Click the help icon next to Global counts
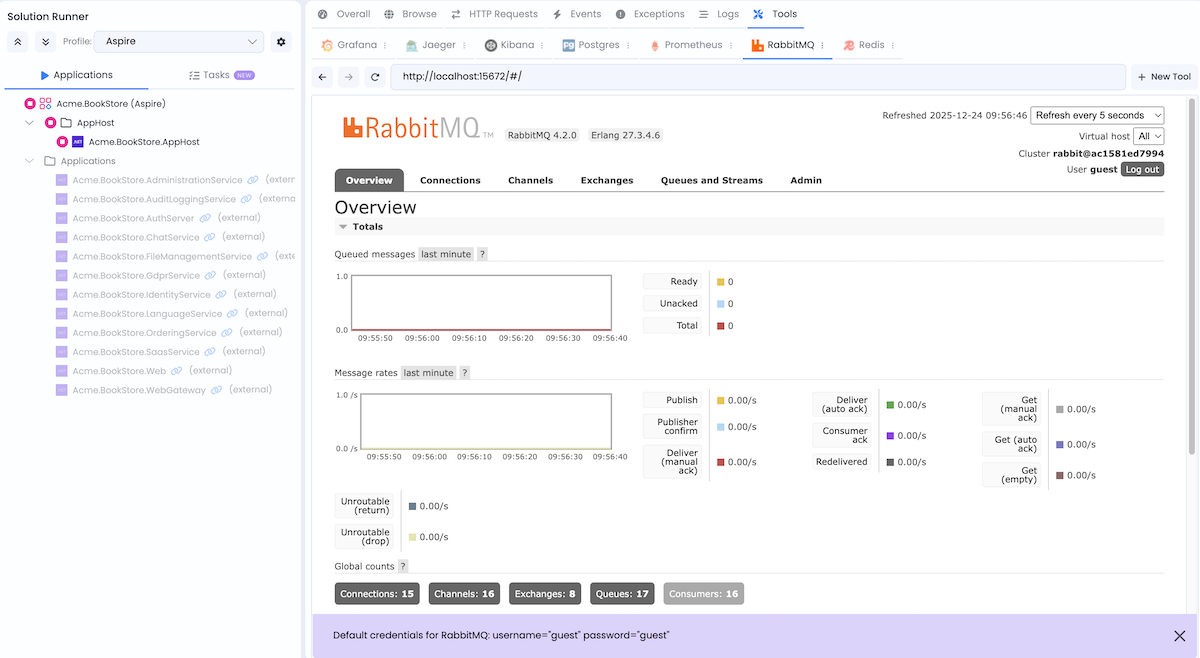1200x658 pixels. click(402, 566)
